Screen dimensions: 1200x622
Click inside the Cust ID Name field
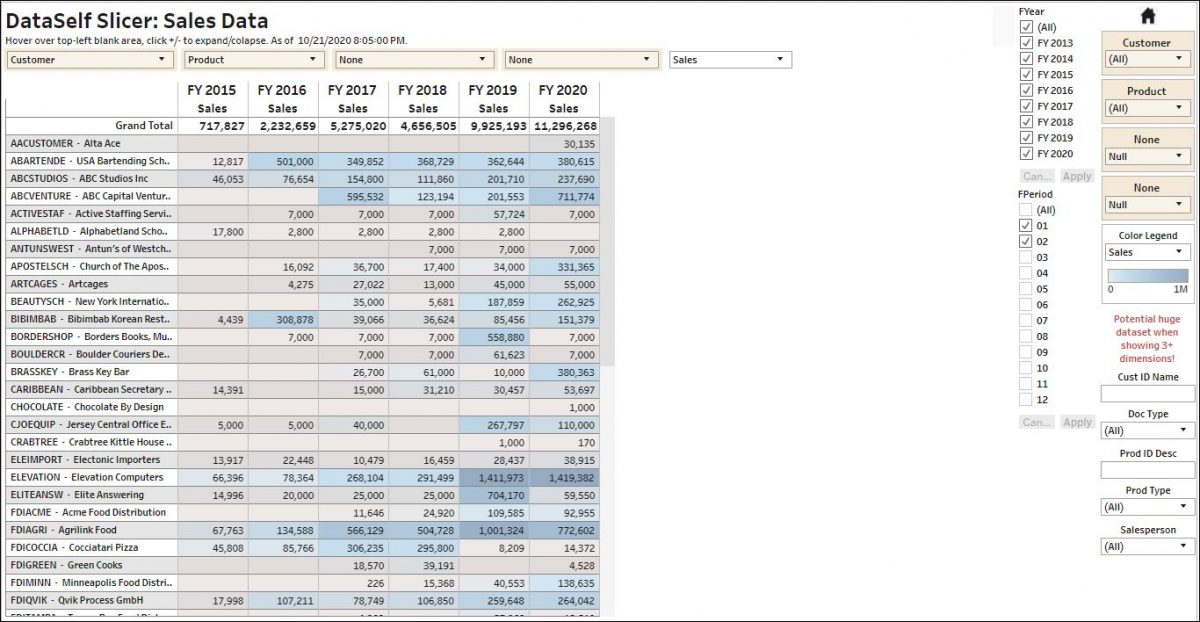pyautogui.click(x=1146, y=393)
